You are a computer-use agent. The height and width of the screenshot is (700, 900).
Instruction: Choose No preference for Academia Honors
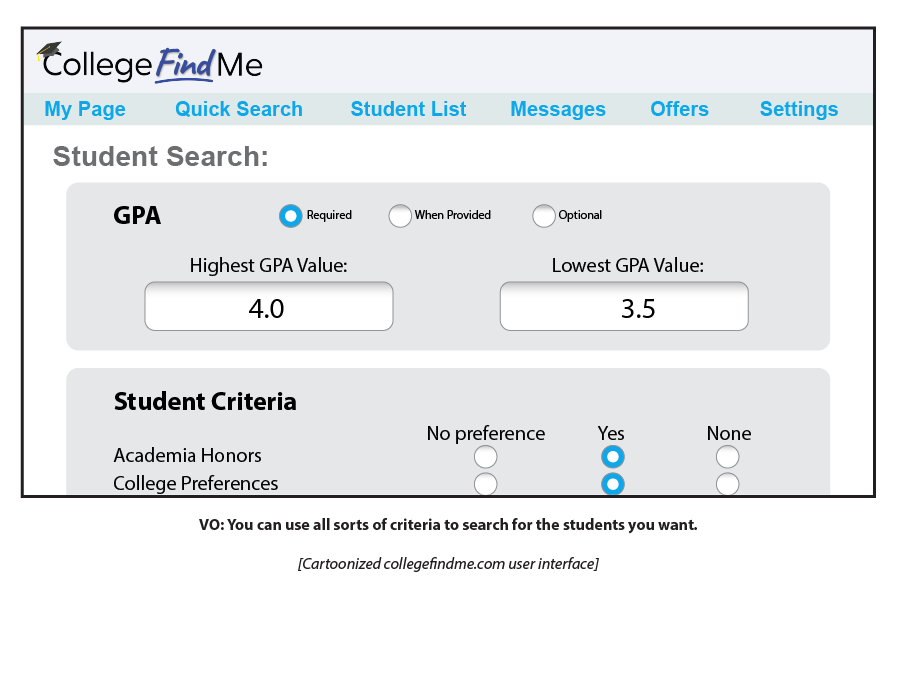tap(485, 457)
